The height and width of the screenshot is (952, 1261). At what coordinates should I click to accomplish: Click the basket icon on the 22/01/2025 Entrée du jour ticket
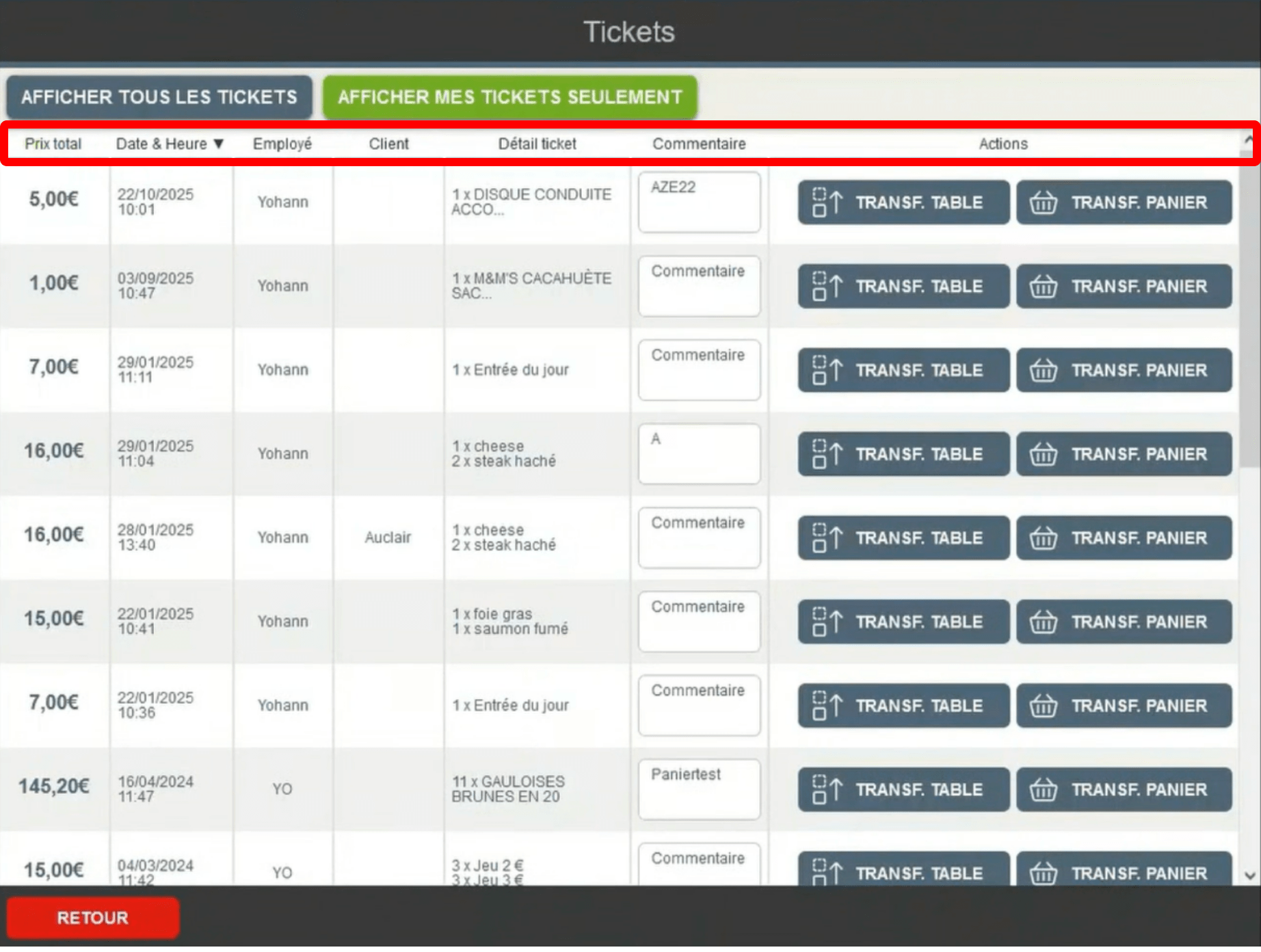coord(1043,706)
